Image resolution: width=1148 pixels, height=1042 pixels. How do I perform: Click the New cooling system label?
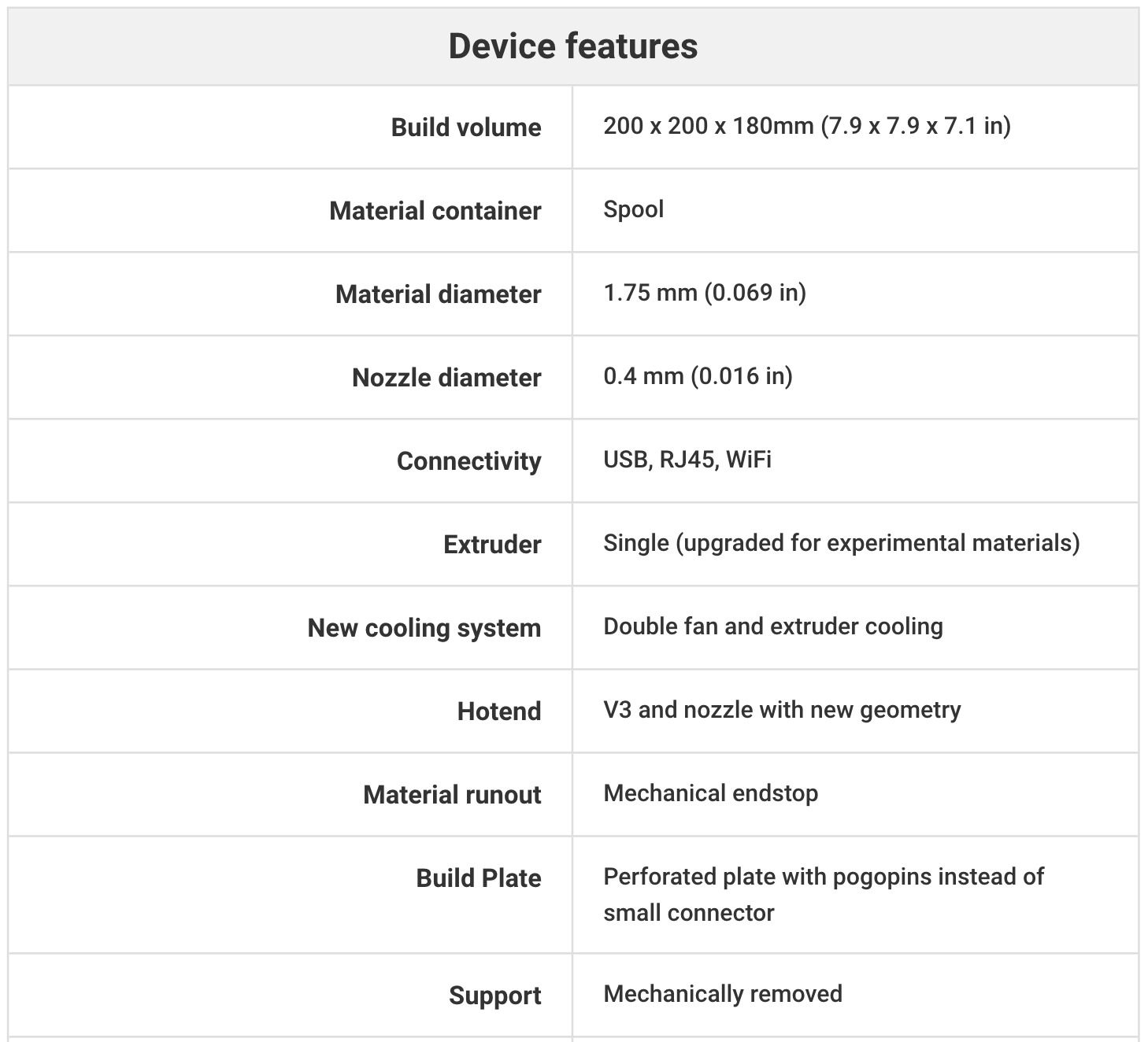point(424,628)
